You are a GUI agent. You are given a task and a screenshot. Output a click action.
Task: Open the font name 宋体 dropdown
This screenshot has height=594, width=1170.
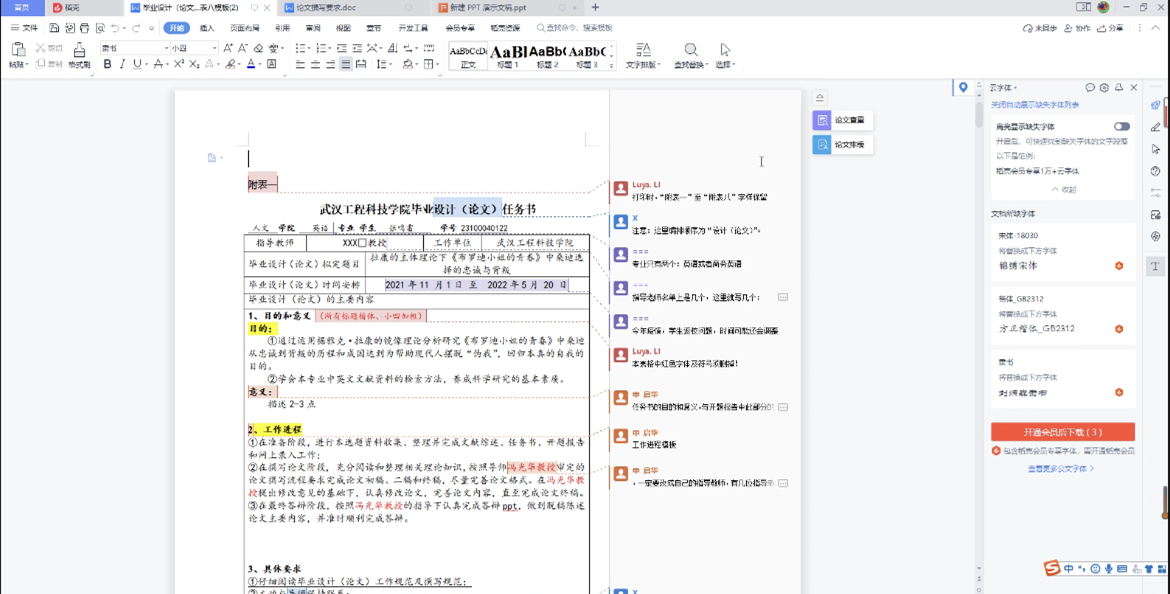(x=165, y=47)
